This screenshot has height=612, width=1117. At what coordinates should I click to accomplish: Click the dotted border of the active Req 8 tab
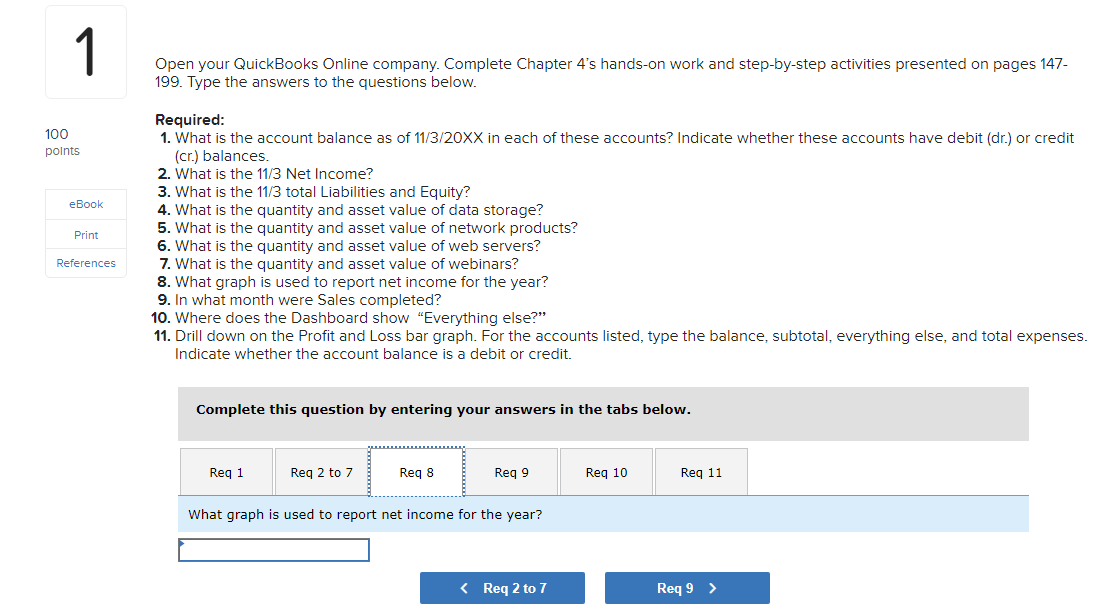pos(416,449)
